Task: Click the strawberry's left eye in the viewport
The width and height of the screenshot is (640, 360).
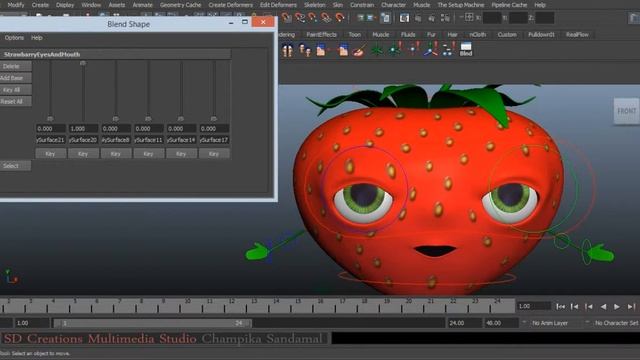Action: click(363, 202)
